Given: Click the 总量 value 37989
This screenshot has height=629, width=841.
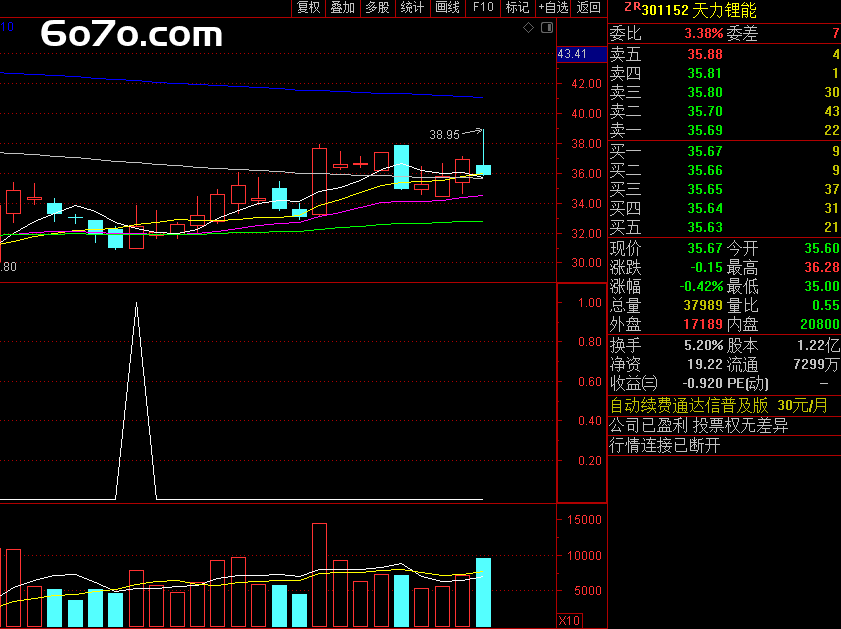Looking at the screenshot, I should tap(703, 305).
